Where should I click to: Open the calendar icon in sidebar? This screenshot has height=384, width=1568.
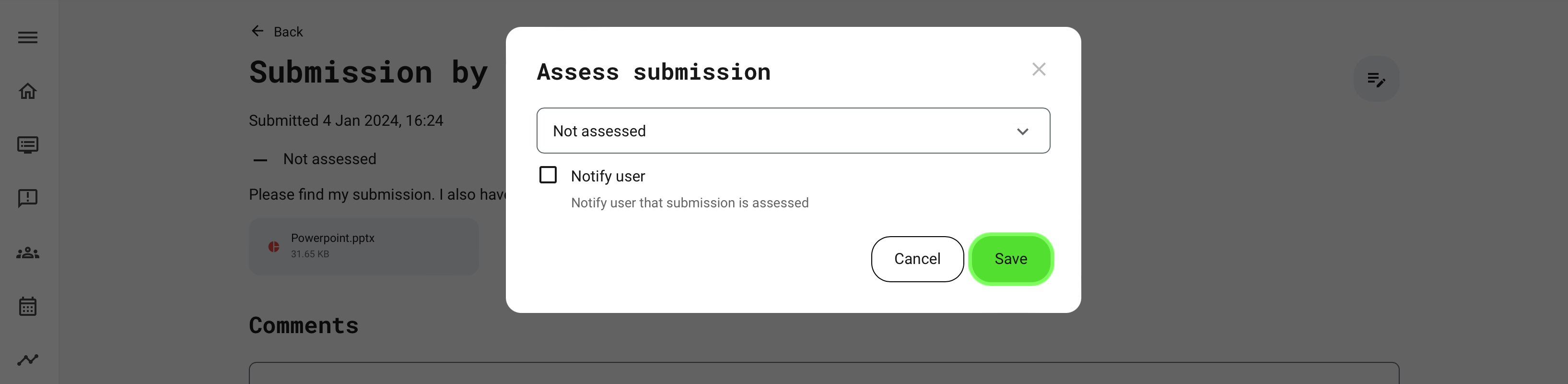[27, 306]
